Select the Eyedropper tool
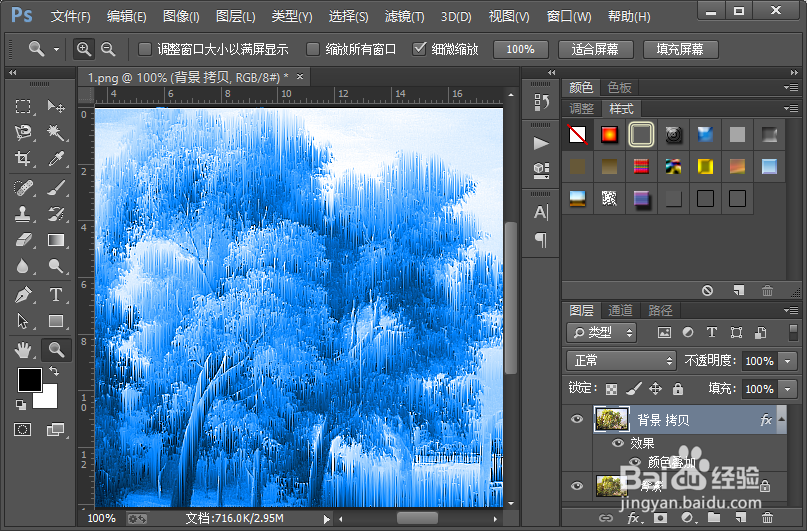 56,158
